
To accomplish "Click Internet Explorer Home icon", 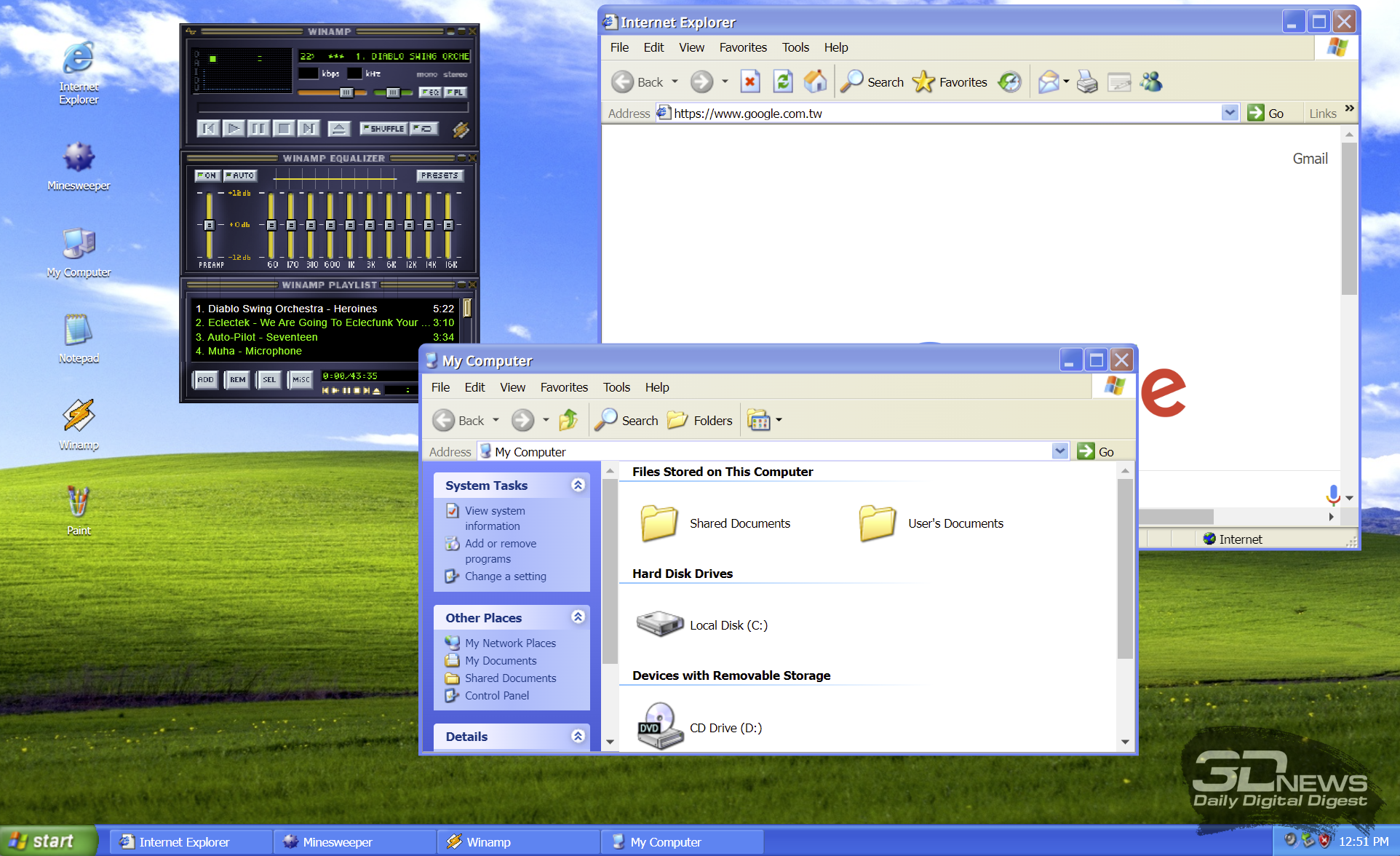I will 815,82.
